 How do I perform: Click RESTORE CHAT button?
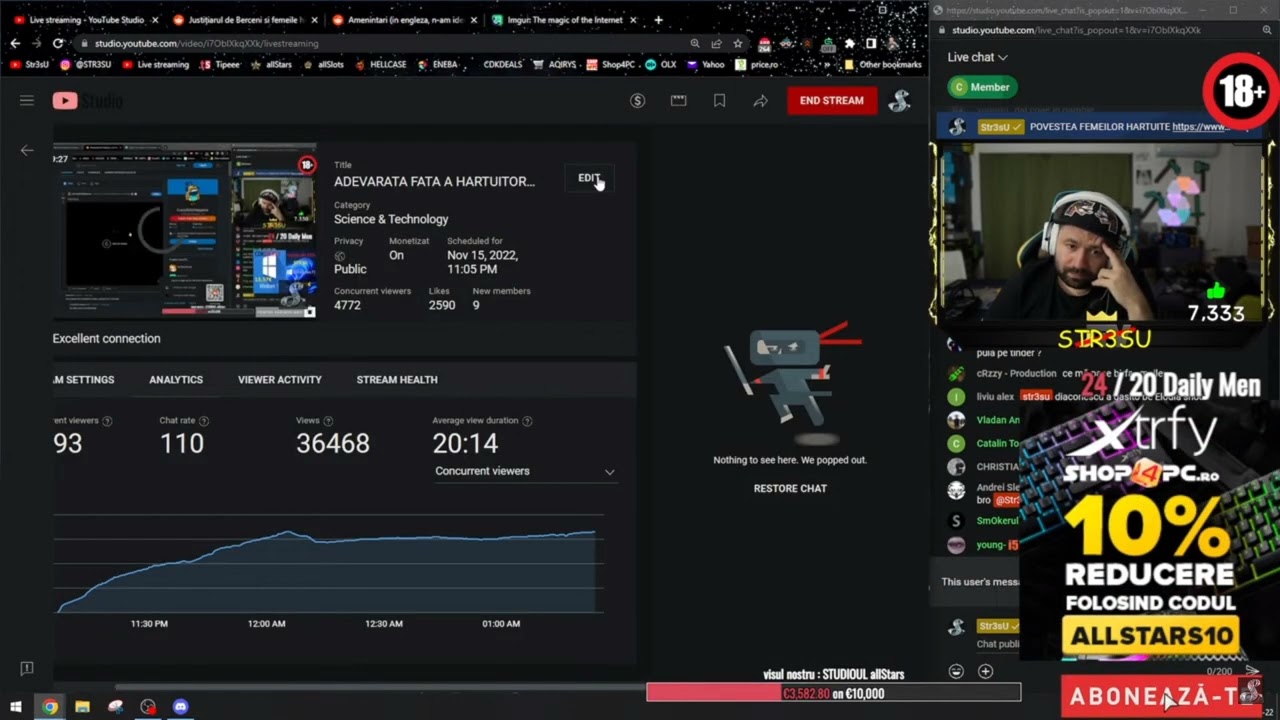790,488
